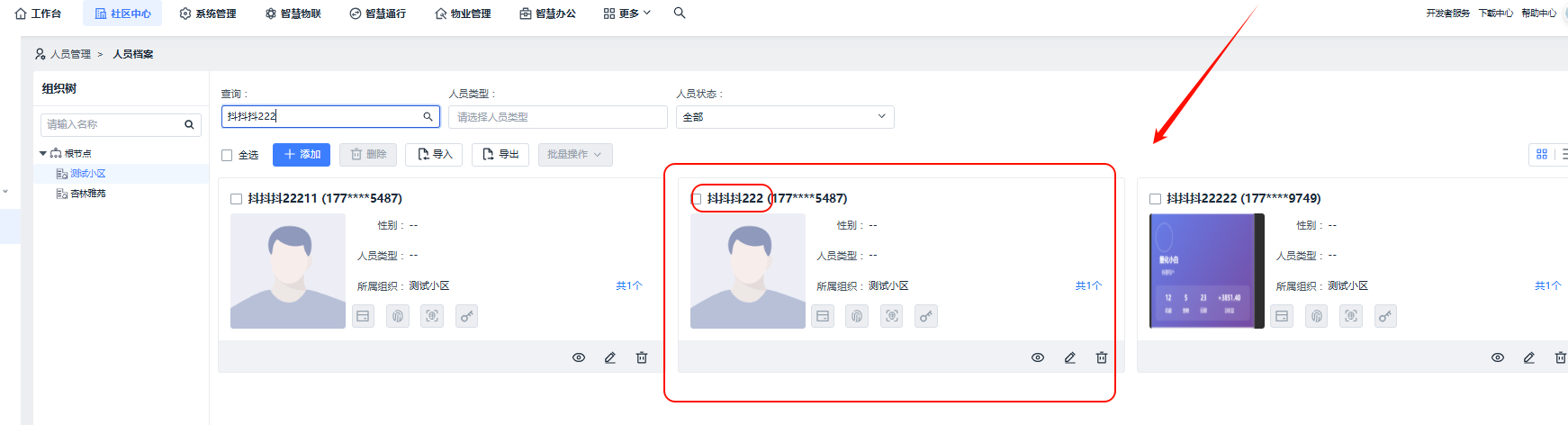
Task: Open the 开发者服务 link
Action: [1447, 14]
